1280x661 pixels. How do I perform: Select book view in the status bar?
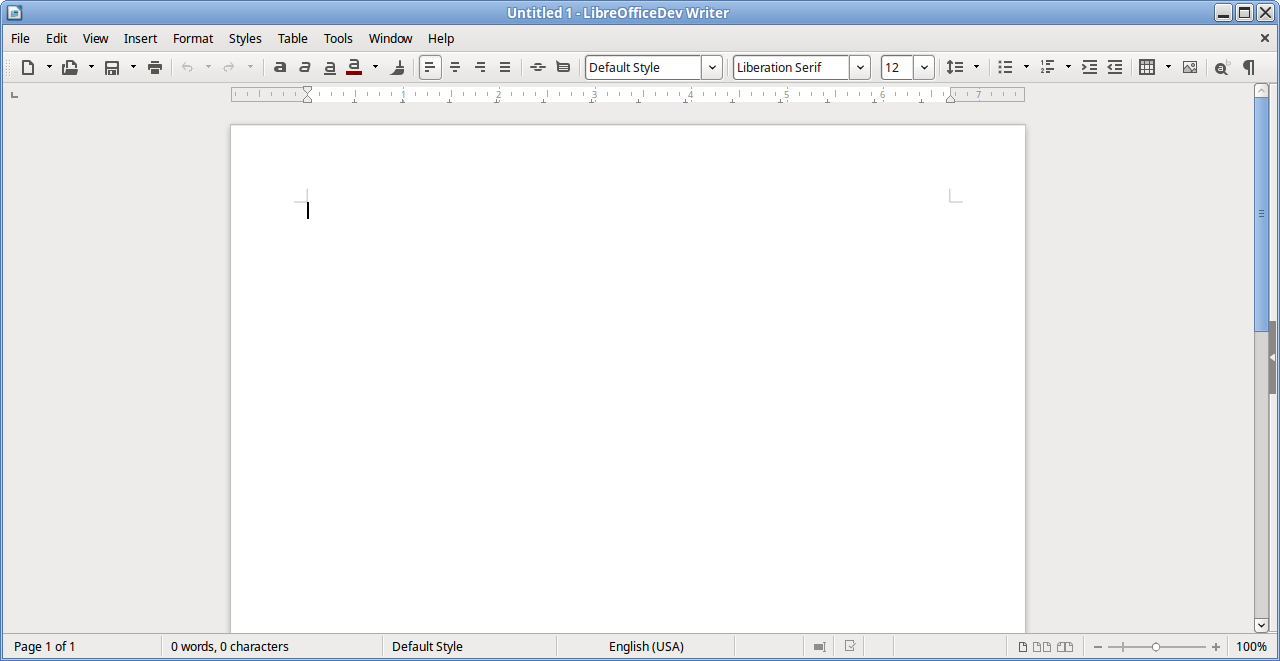click(1065, 647)
